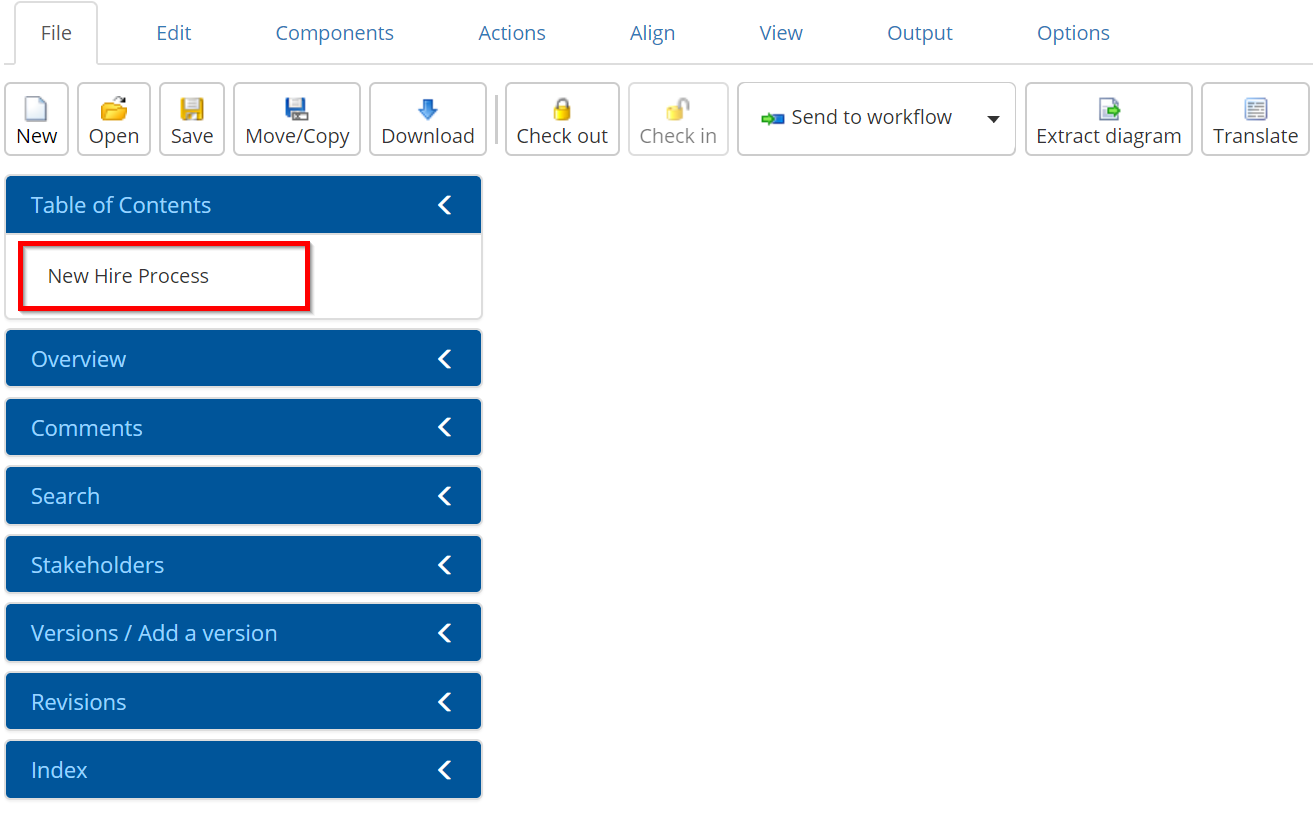Open the Components tab
Screen dimensions: 1313x813
(335, 33)
